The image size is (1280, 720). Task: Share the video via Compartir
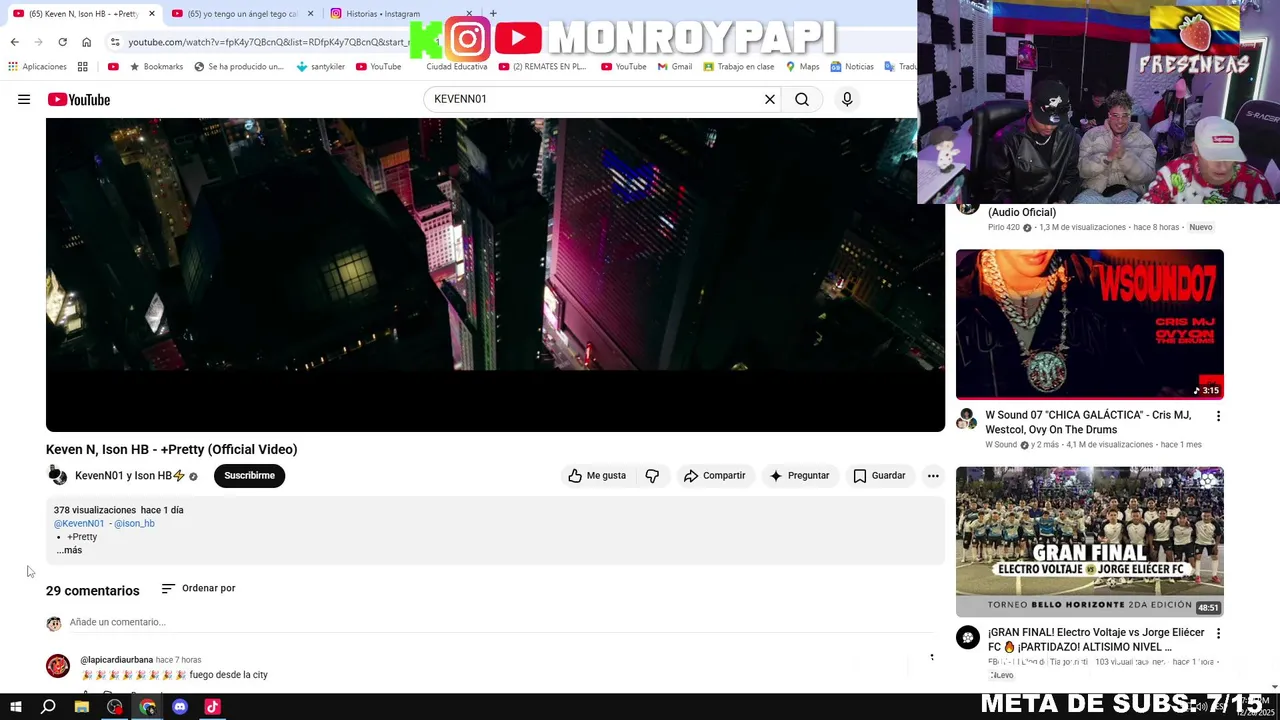[714, 476]
